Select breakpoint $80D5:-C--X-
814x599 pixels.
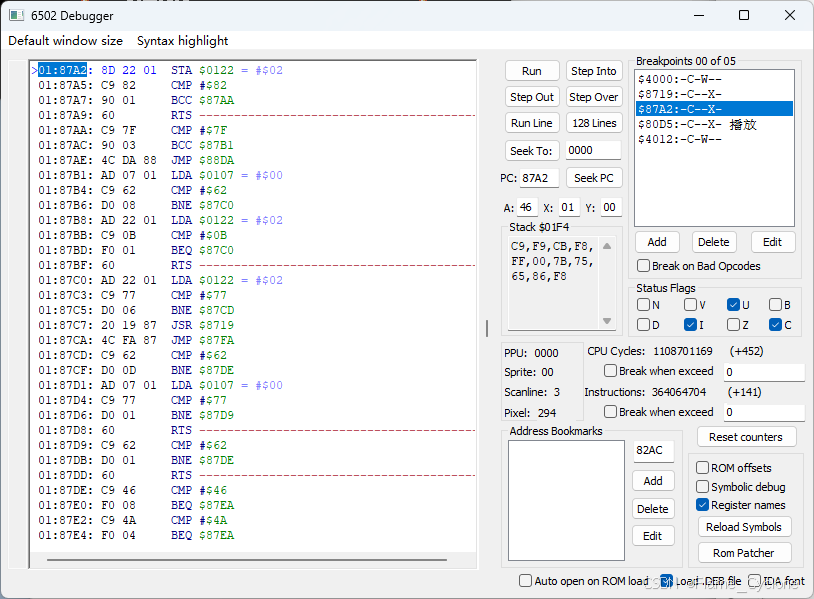(714, 124)
